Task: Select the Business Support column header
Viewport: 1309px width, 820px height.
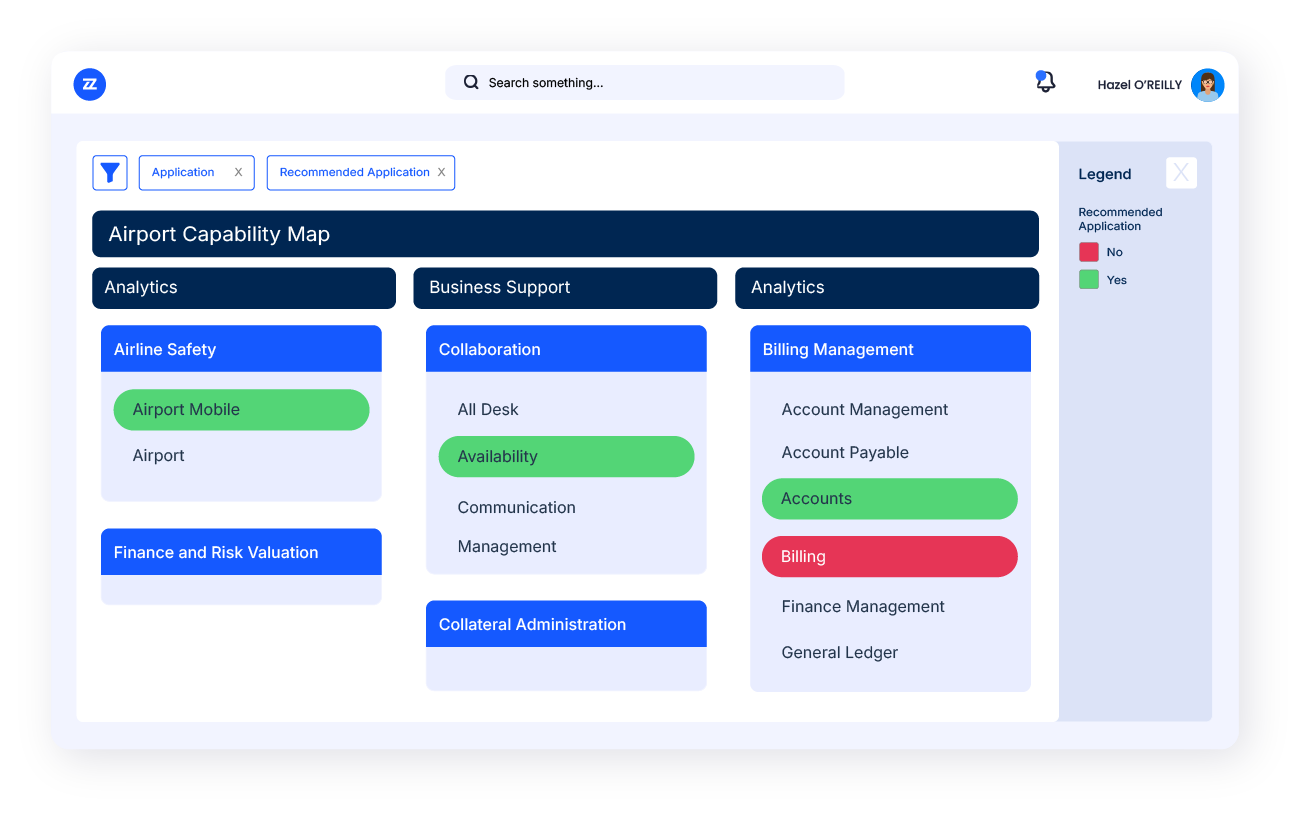Action: pyautogui.click(x=565, y=288)
